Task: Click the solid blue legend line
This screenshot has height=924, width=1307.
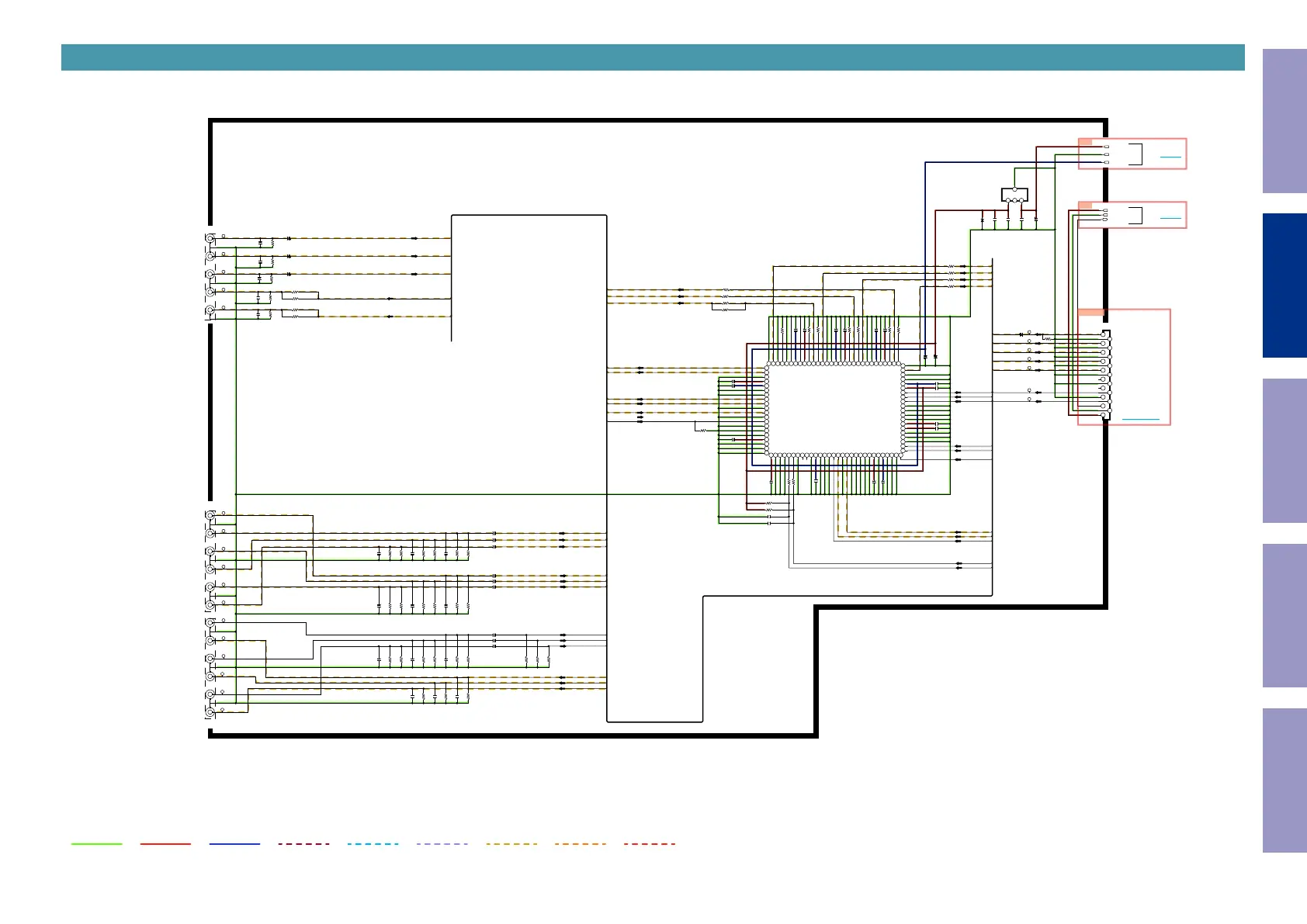Action: 234,843
